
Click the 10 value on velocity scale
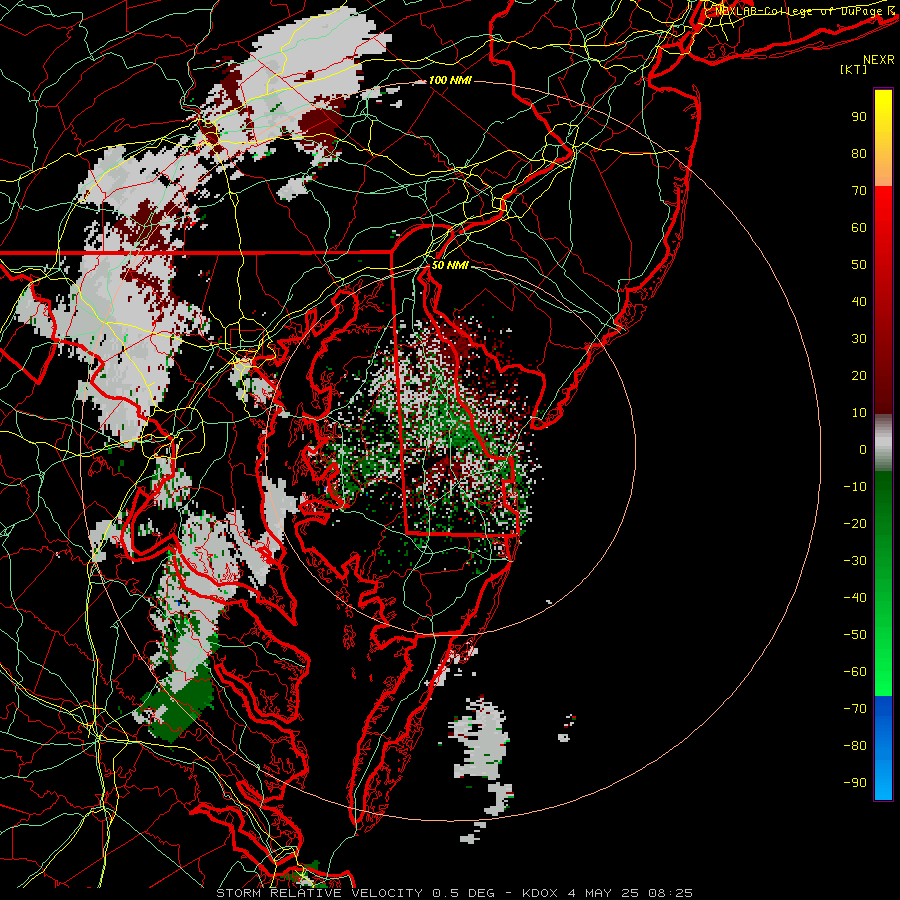(x=859, y=413)
